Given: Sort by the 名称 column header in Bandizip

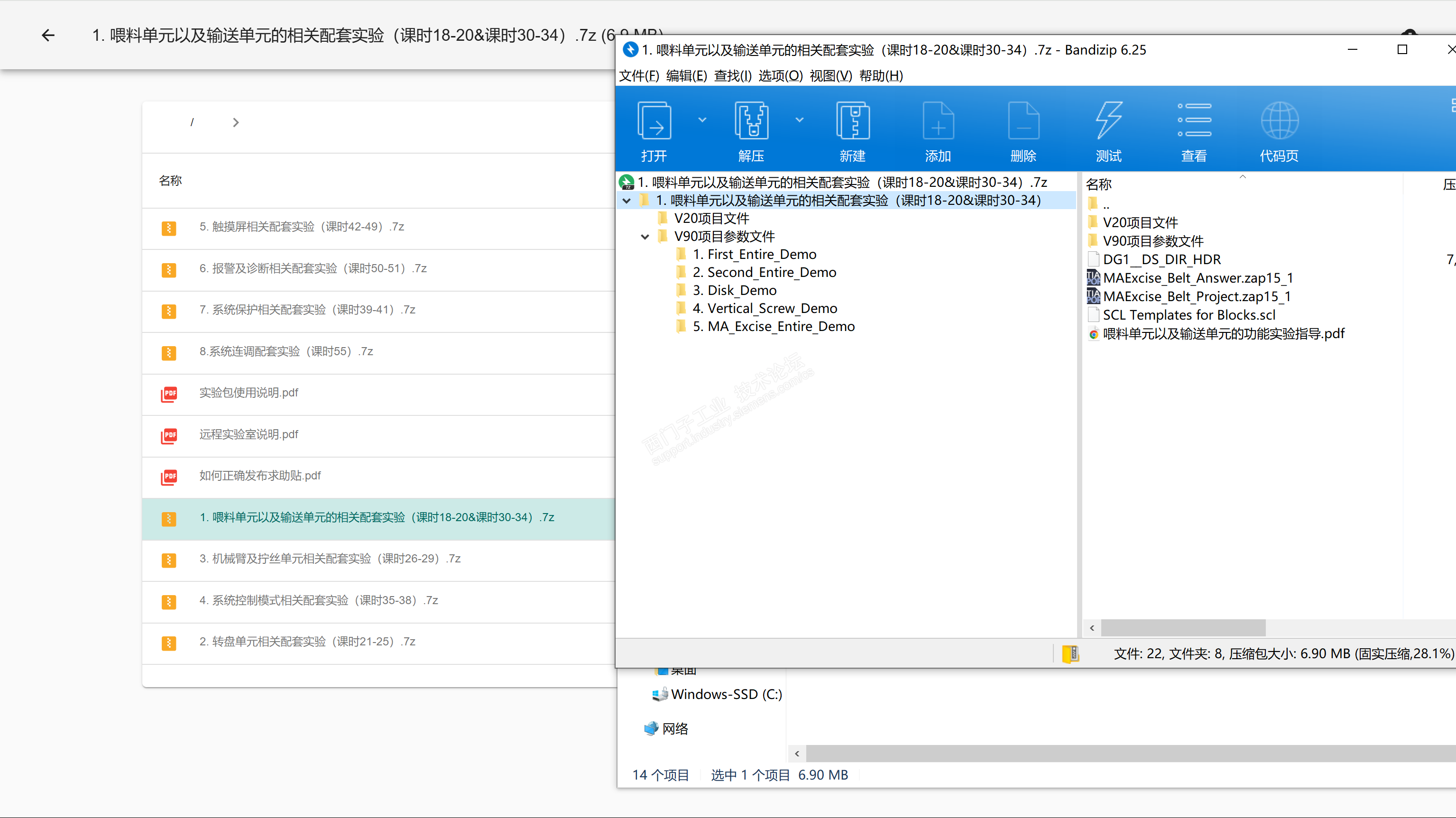Looking at the screenshot, I should [1099, 184].
